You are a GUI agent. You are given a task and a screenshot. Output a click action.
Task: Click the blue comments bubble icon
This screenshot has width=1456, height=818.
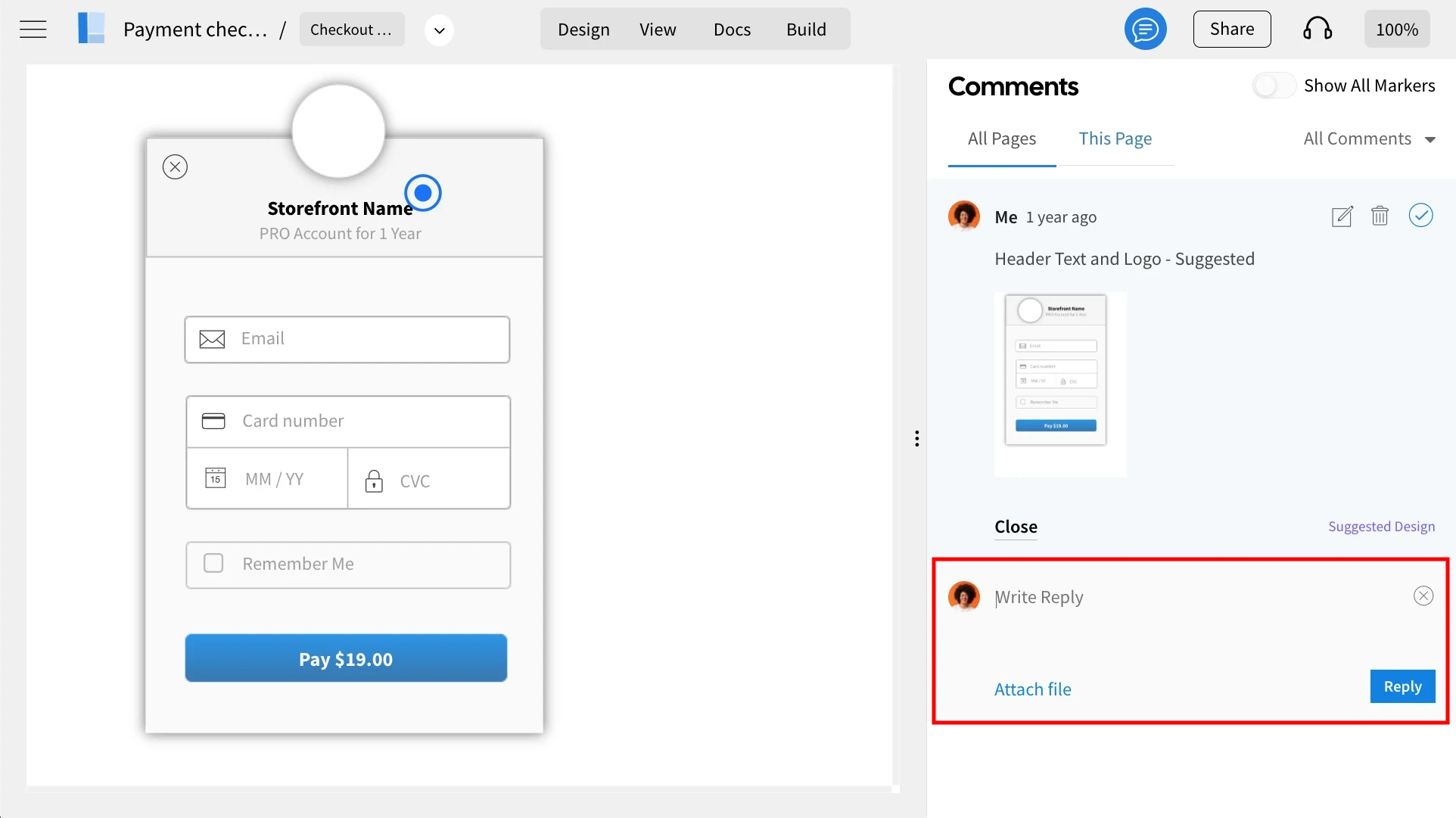[x=1145, y=30]
